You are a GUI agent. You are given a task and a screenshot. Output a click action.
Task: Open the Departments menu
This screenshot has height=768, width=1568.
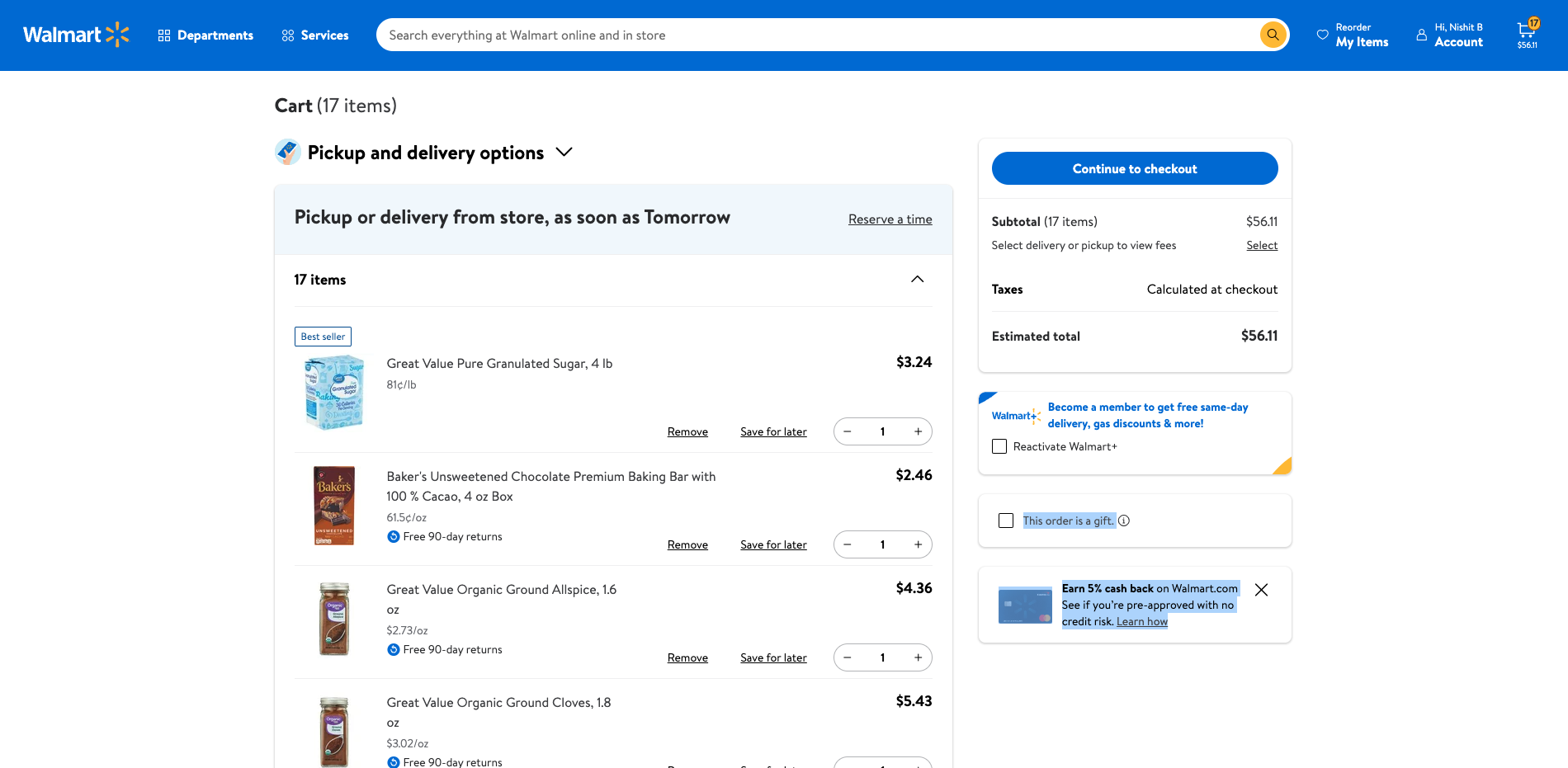click(205, 35)
